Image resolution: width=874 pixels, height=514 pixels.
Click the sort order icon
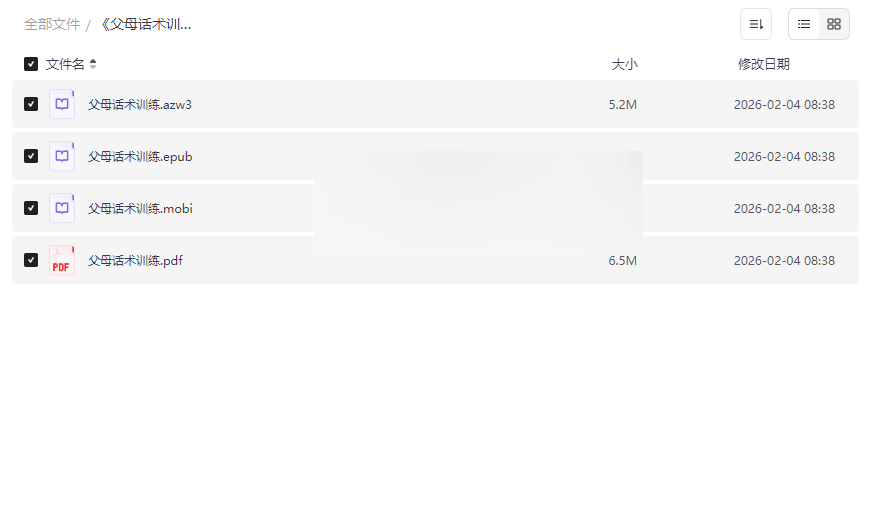pyautogui.click(x=756, y=24)
